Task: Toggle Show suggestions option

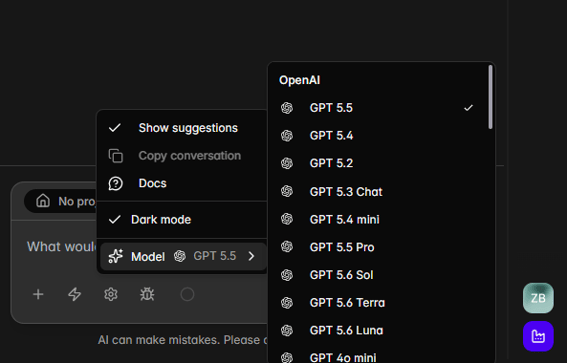Action: click(183, 128)
